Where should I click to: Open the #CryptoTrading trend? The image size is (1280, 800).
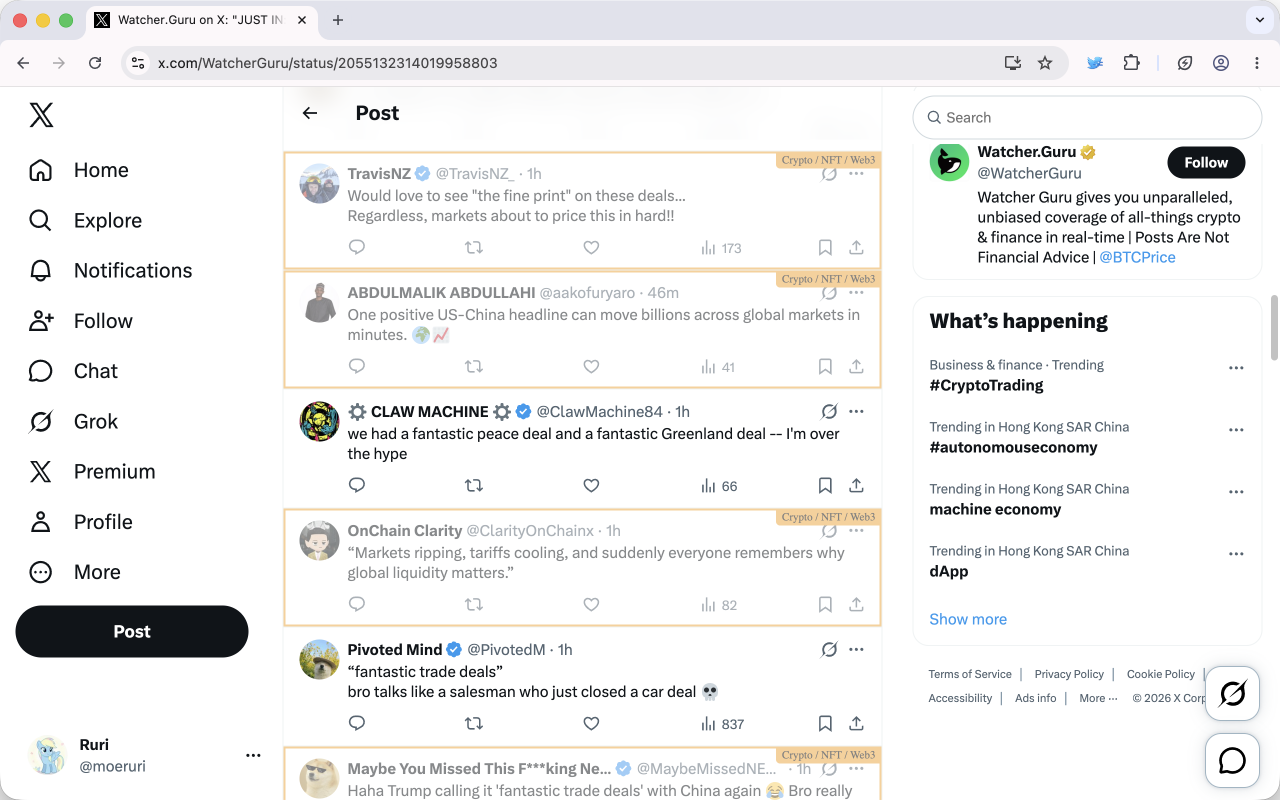[x=986, y=385]
